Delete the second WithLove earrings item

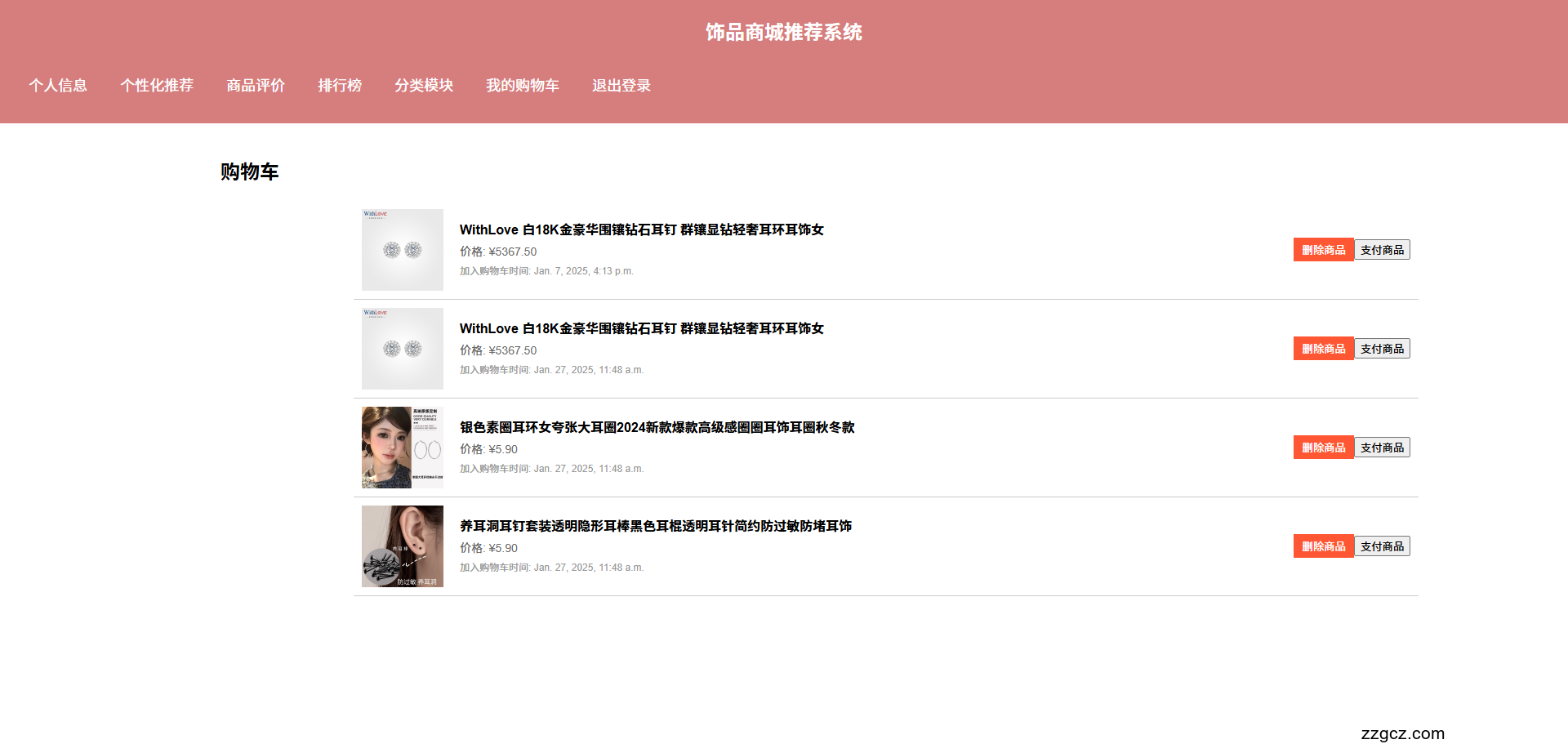point(1322,348)
